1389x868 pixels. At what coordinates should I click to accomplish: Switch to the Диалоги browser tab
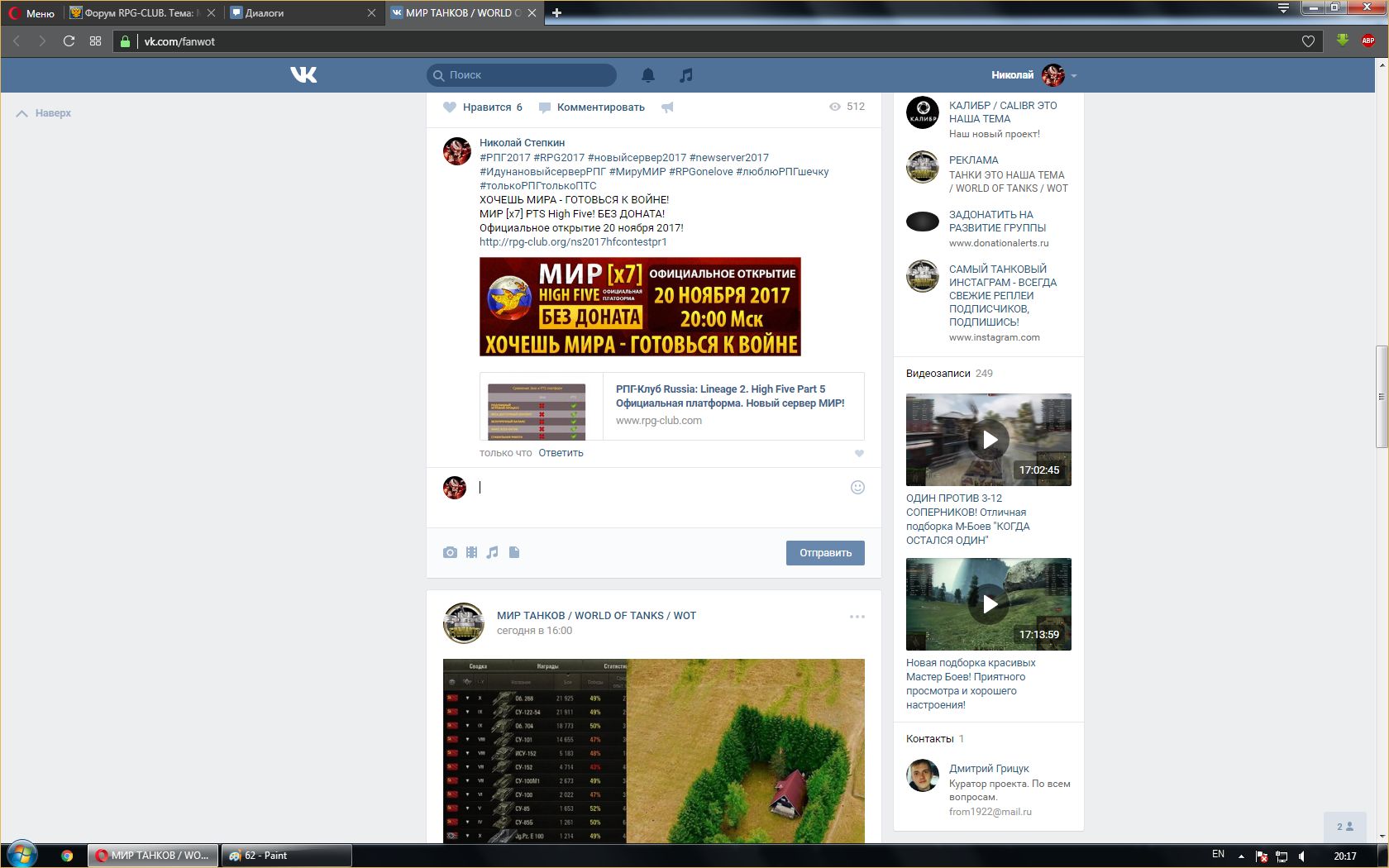tap(303, 13)
